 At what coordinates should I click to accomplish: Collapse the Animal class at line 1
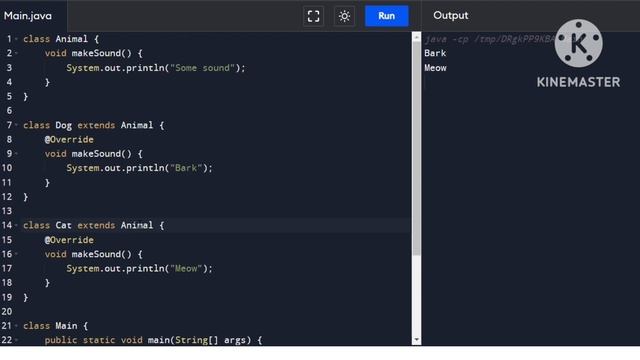pos(17,39)
